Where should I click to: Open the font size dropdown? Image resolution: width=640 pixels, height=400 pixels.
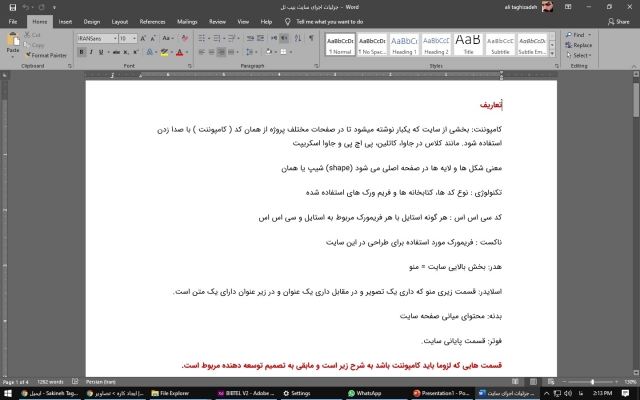point(134,38)
